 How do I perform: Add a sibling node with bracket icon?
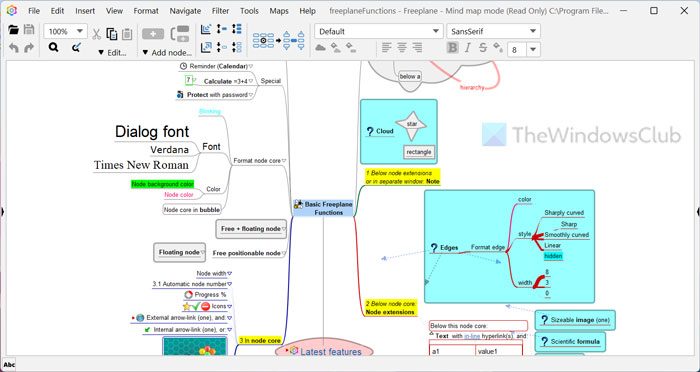(180, 34)
